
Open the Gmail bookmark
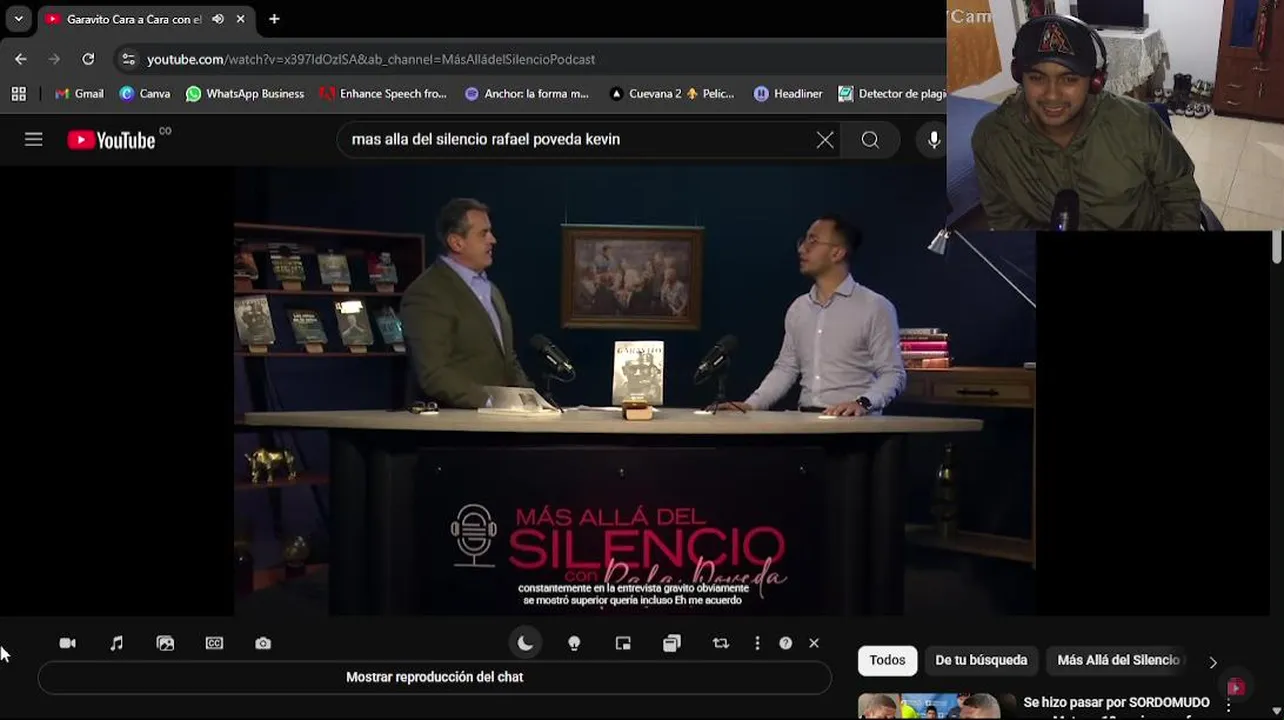(79, 93)
